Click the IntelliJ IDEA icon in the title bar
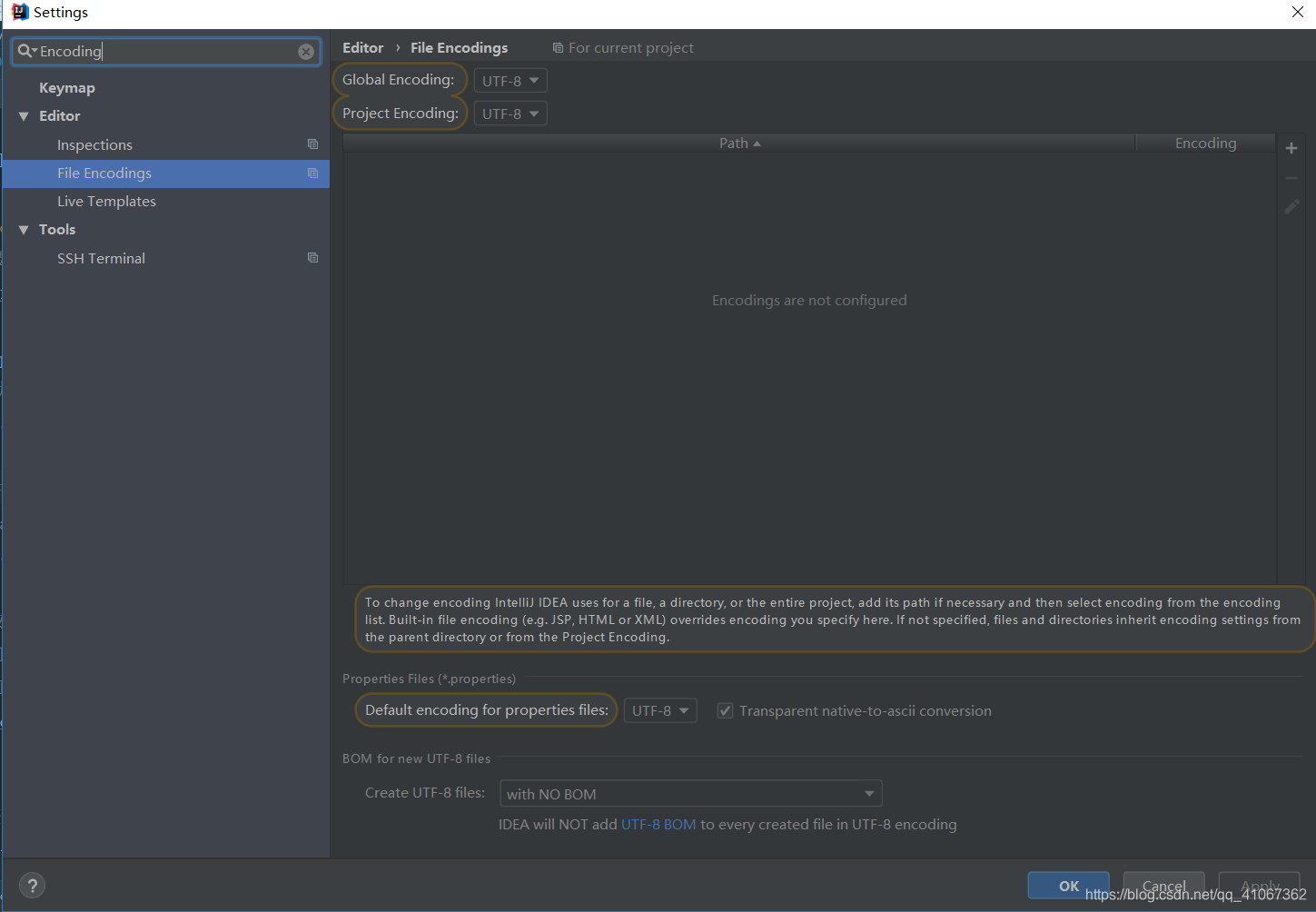 (x=20, y=12)
